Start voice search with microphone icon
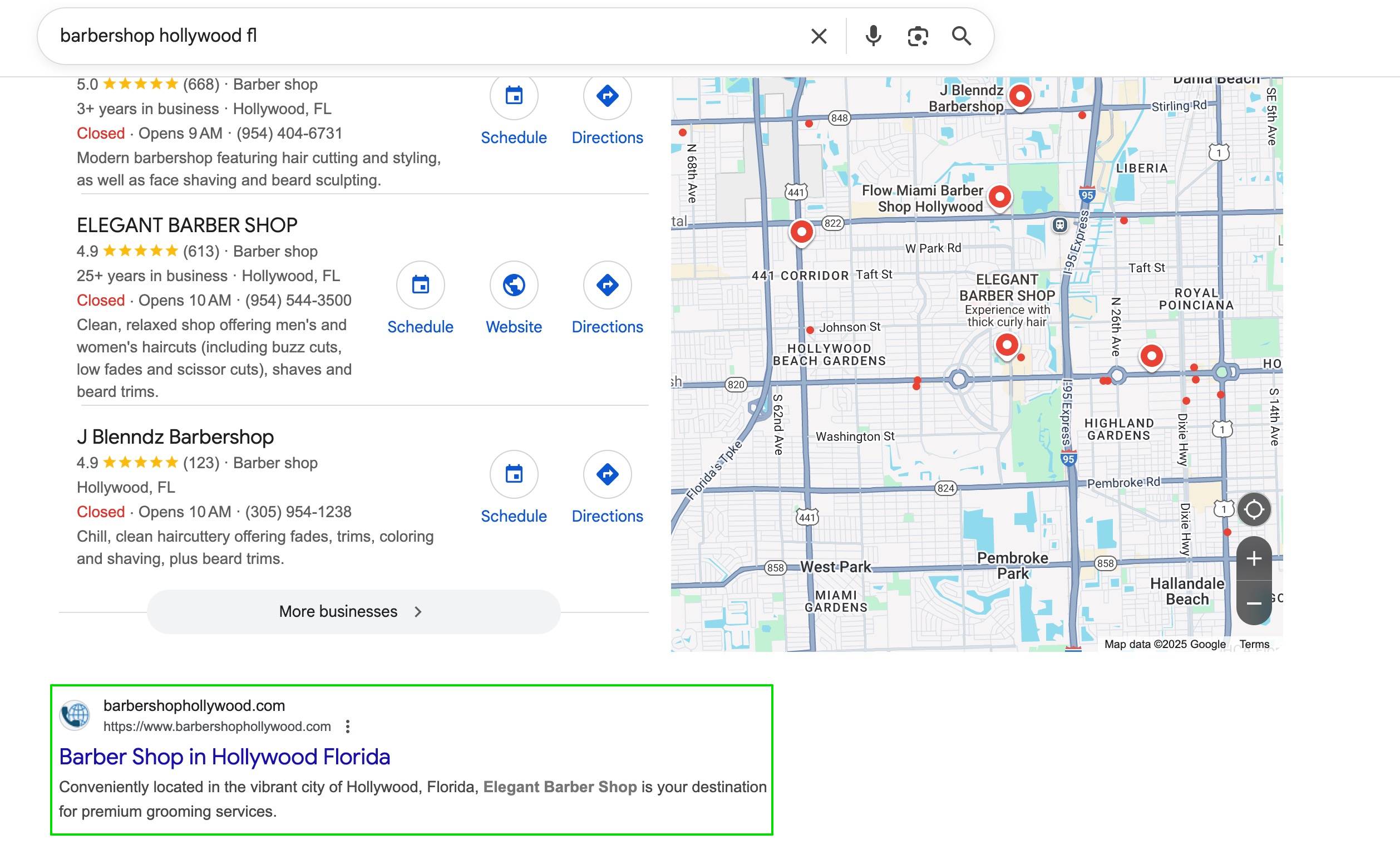Image resolution: width=1400 pixels, height=854 pixels. tap(873, 36)
